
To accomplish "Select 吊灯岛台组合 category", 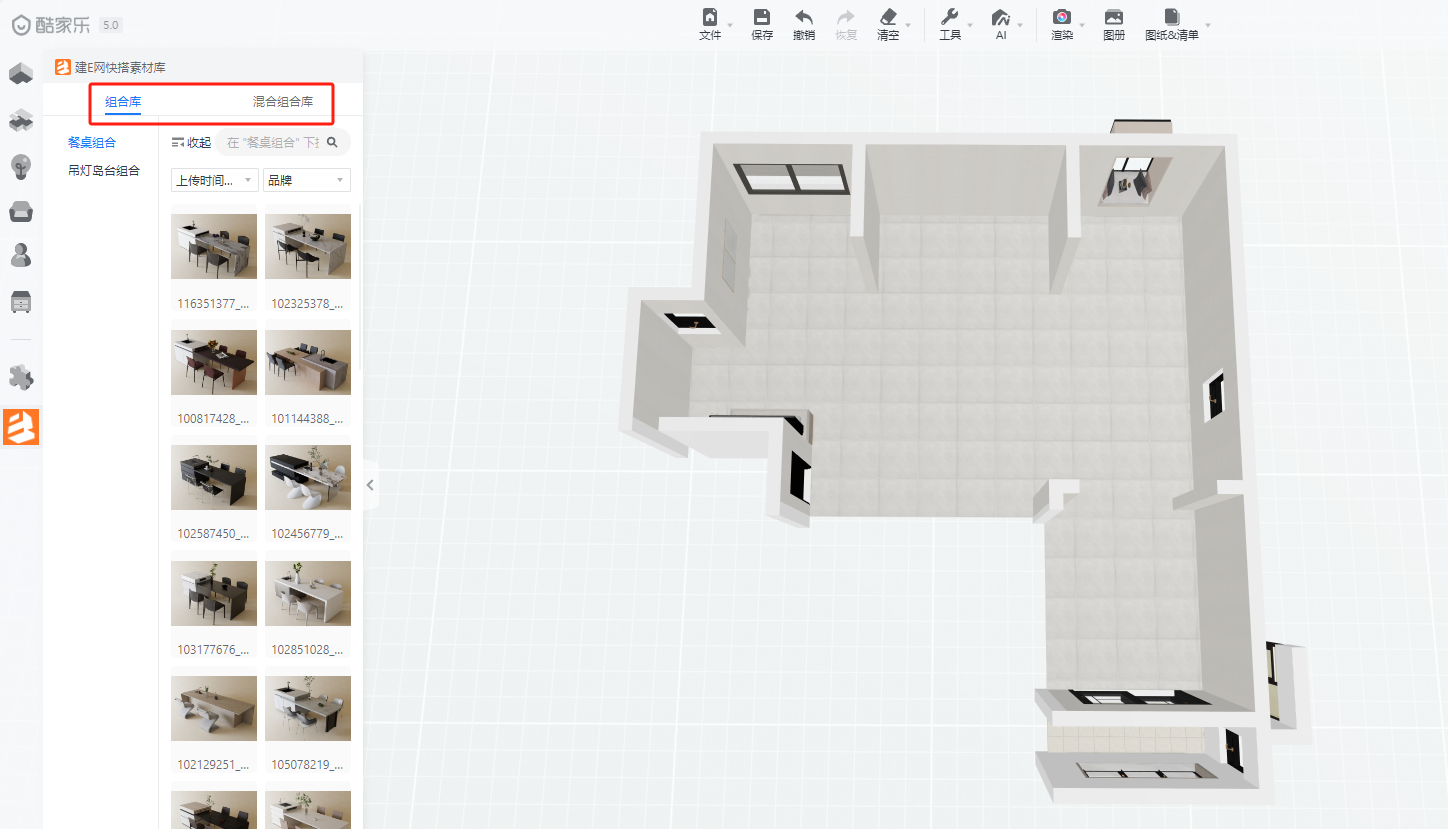I will [104, 171].
